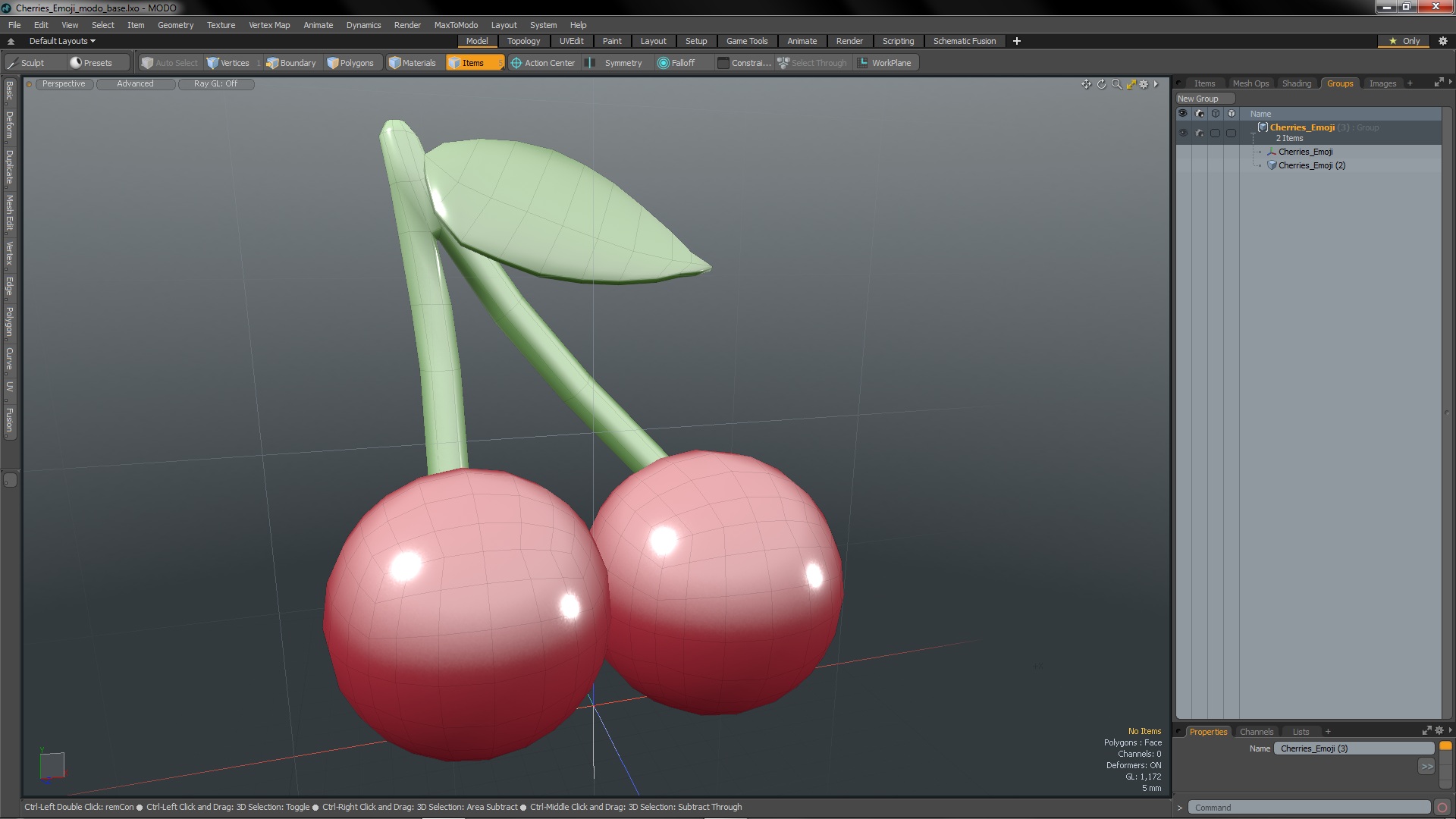
Task: Click the eye visibility column header
Action: click(x=1183, y=114)
